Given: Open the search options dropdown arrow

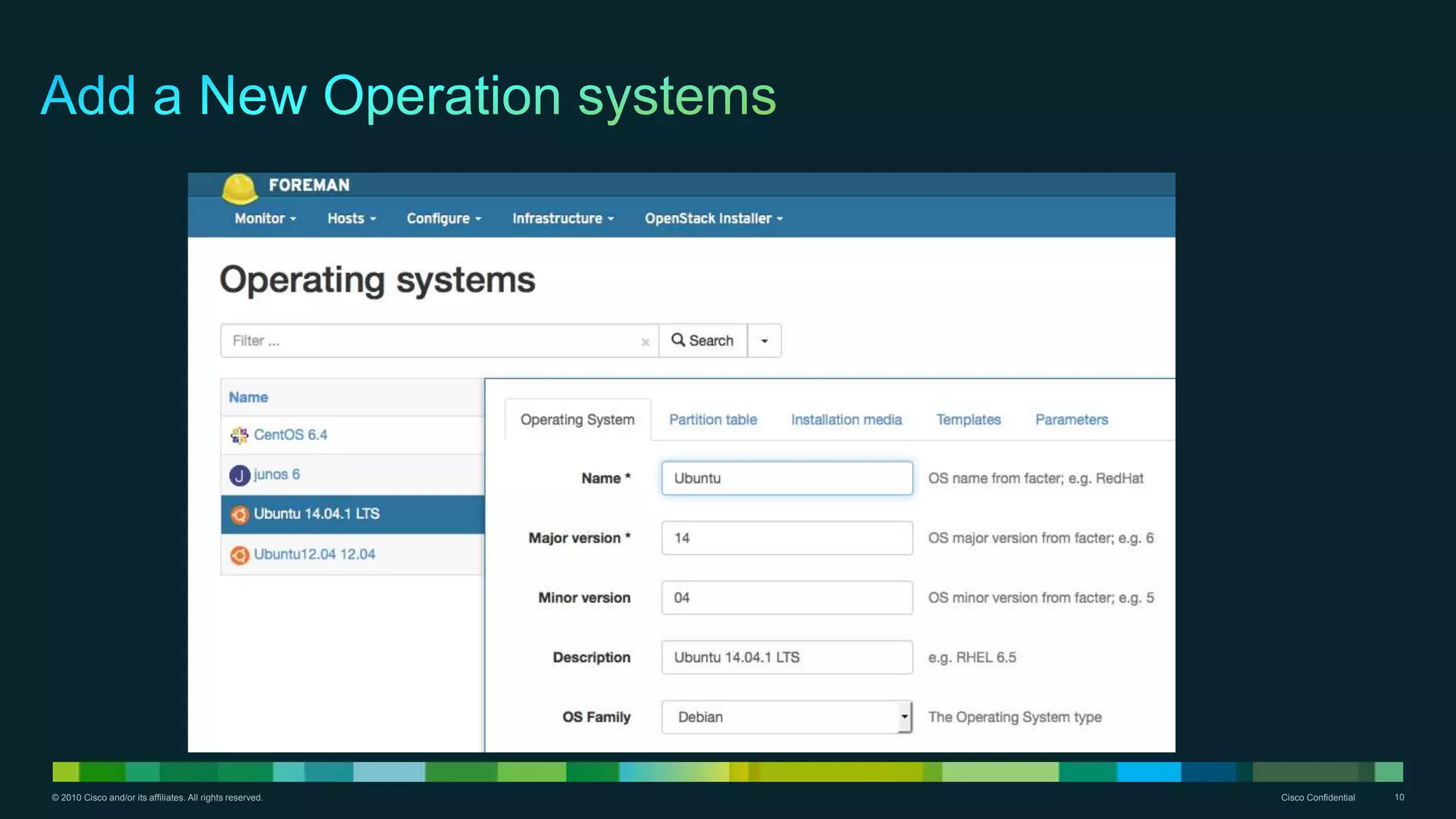Looking at the screenshot, I should point(764,341).
